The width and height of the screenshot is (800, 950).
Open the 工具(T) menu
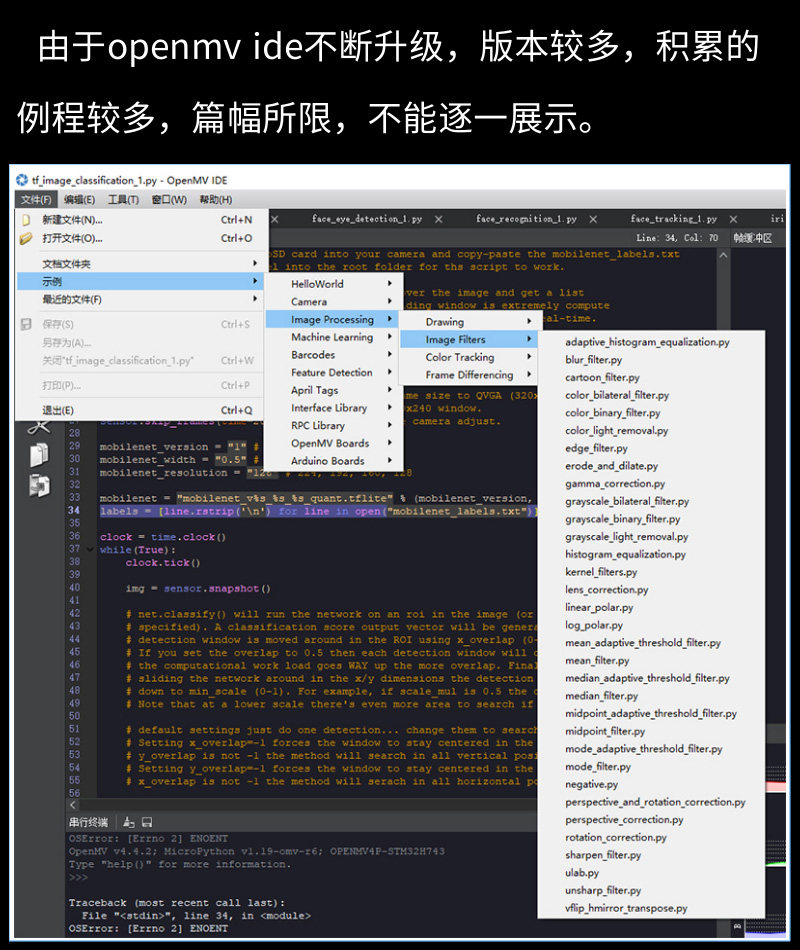click(123, 199)
